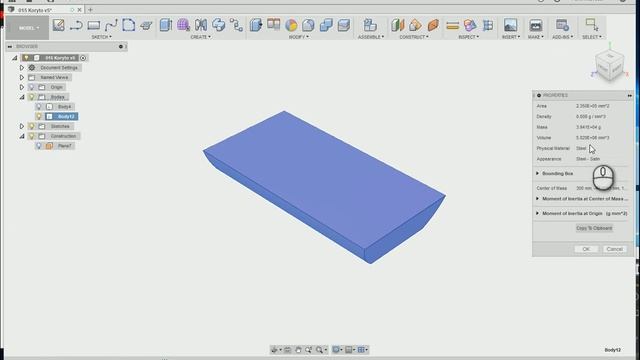Select the Section Analysis inspect icon

(488, 25)
